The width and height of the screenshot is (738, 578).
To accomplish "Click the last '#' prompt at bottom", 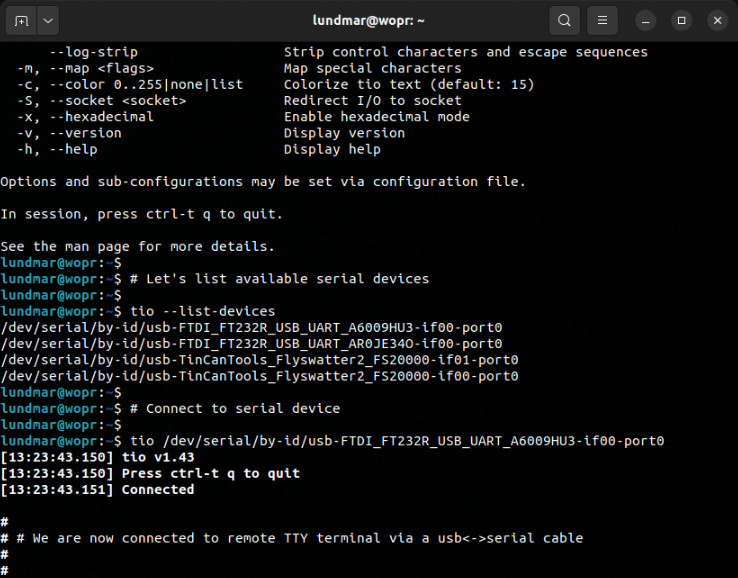I will click(4, 570).
